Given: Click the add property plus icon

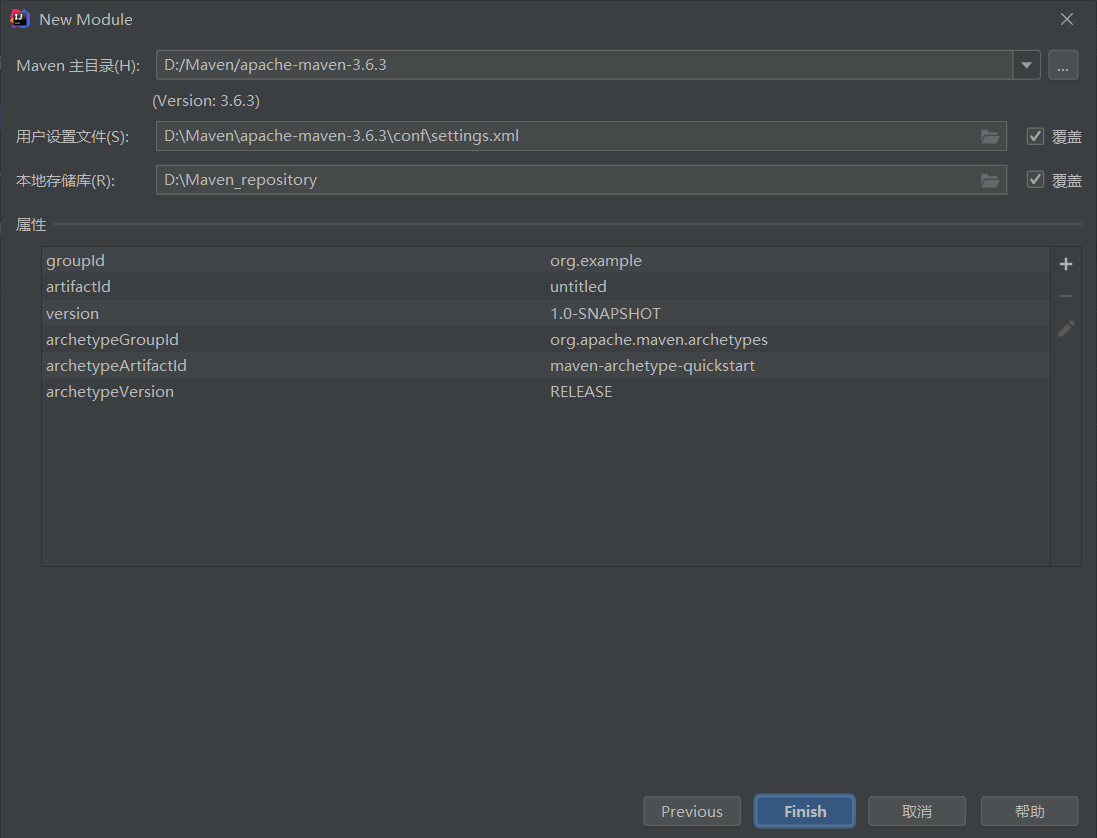Looking at the screenshot, I should 1066,264.
